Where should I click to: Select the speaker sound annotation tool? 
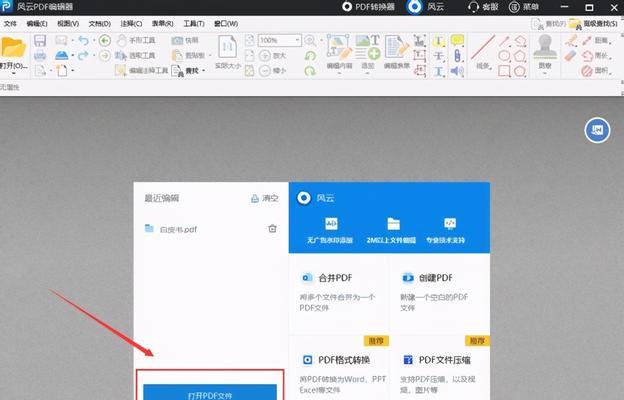[x=457, y=71]
